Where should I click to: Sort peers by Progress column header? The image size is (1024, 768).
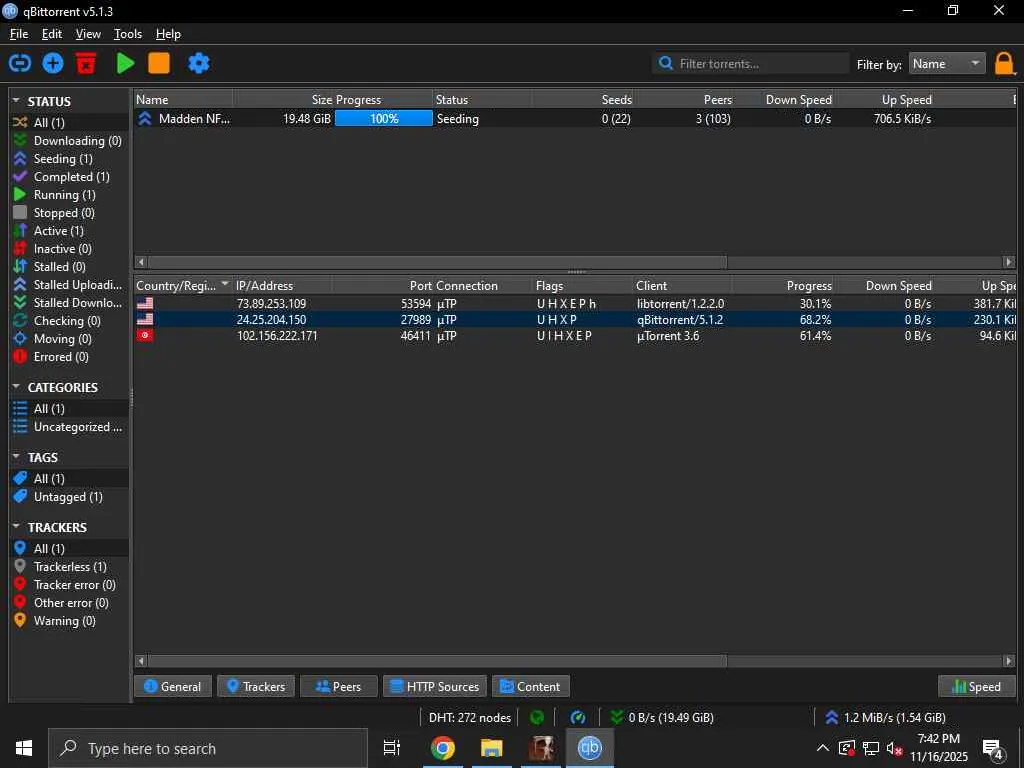point(784,285)
